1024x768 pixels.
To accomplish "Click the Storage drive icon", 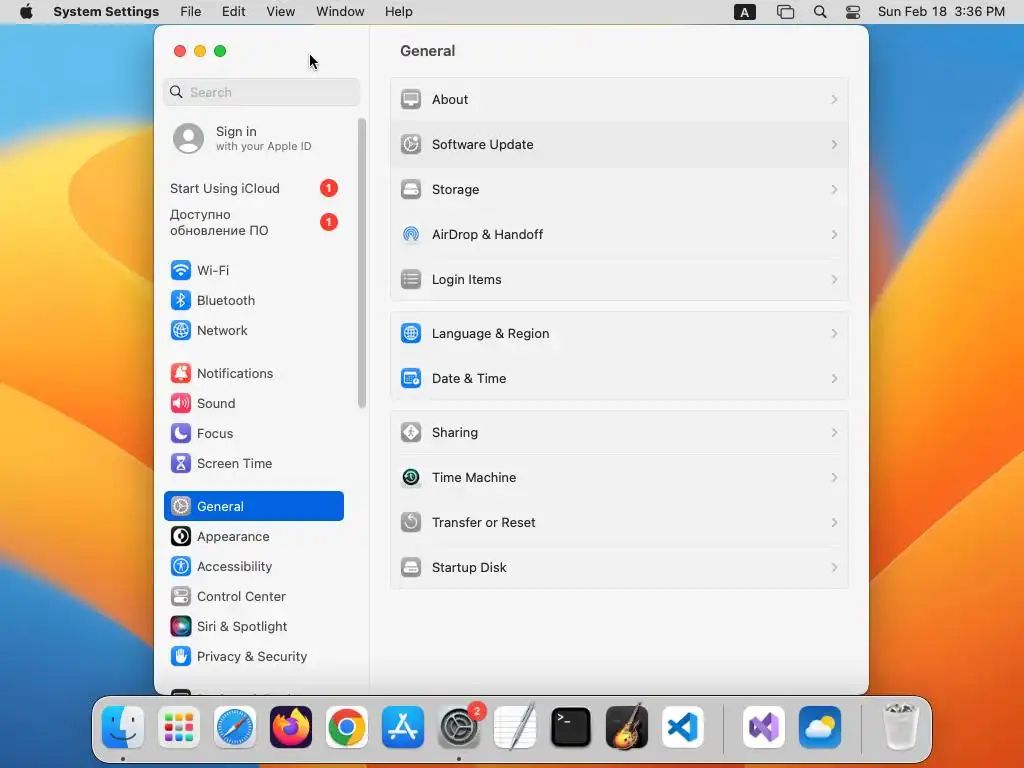I will (411, 189).
